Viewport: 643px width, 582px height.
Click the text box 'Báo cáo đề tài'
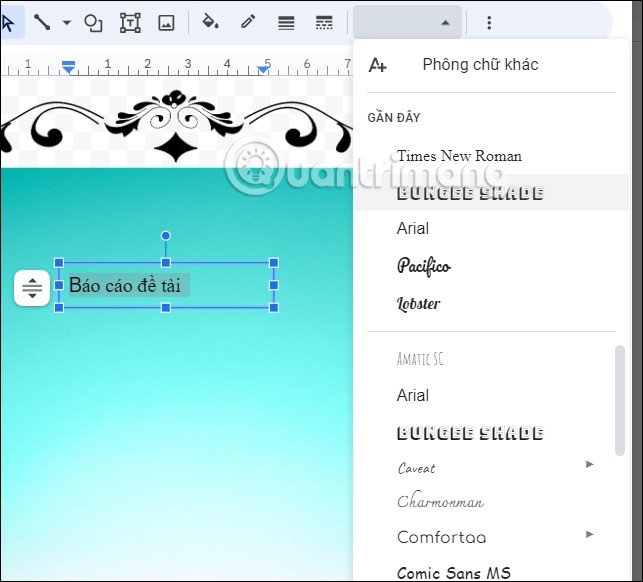pos(125,286)
